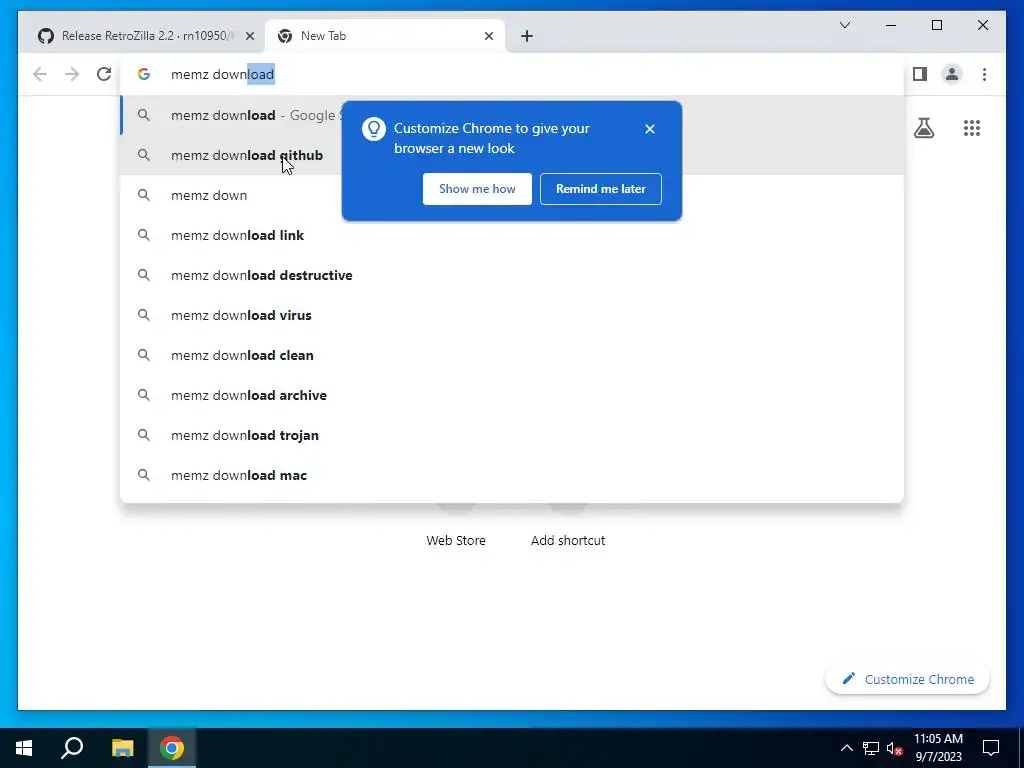Open the Windows Start menu
The width and height of the screenshot is (1024, 768).
pos(24,748)
